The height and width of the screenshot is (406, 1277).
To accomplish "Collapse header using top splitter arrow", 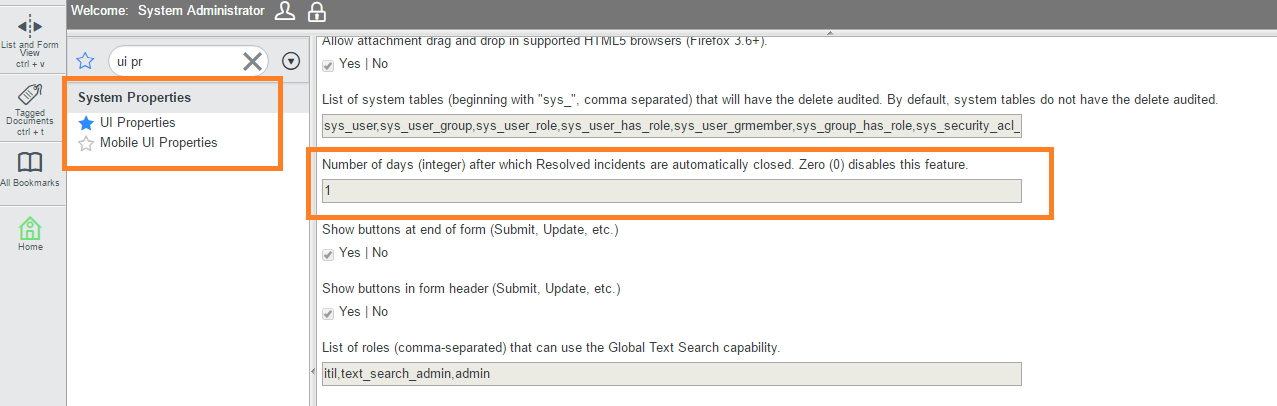I will (x=830, y=33).
